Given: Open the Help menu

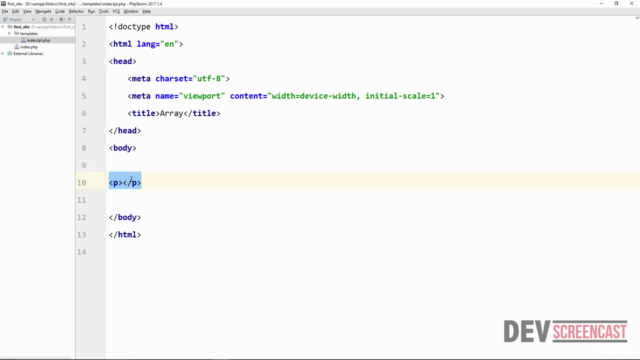Looking at the screenshot, I should tap(147, 11).
